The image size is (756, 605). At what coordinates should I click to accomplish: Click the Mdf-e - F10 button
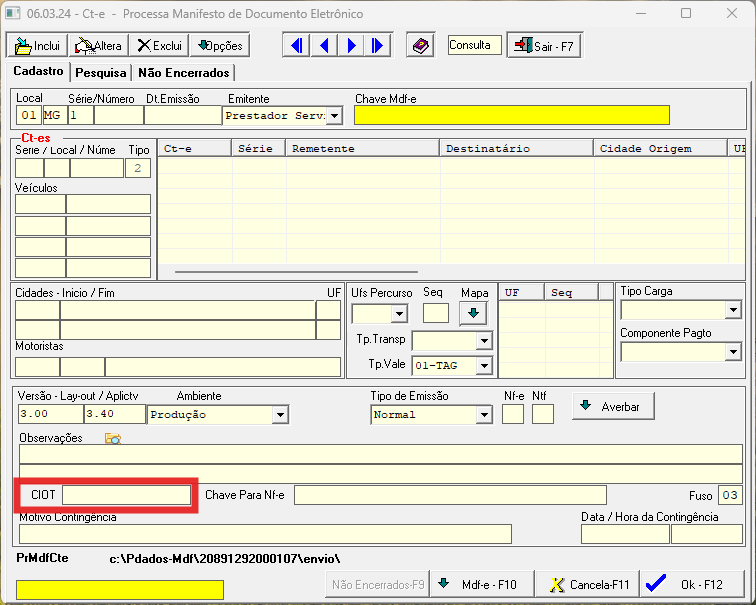click(482, 584)
